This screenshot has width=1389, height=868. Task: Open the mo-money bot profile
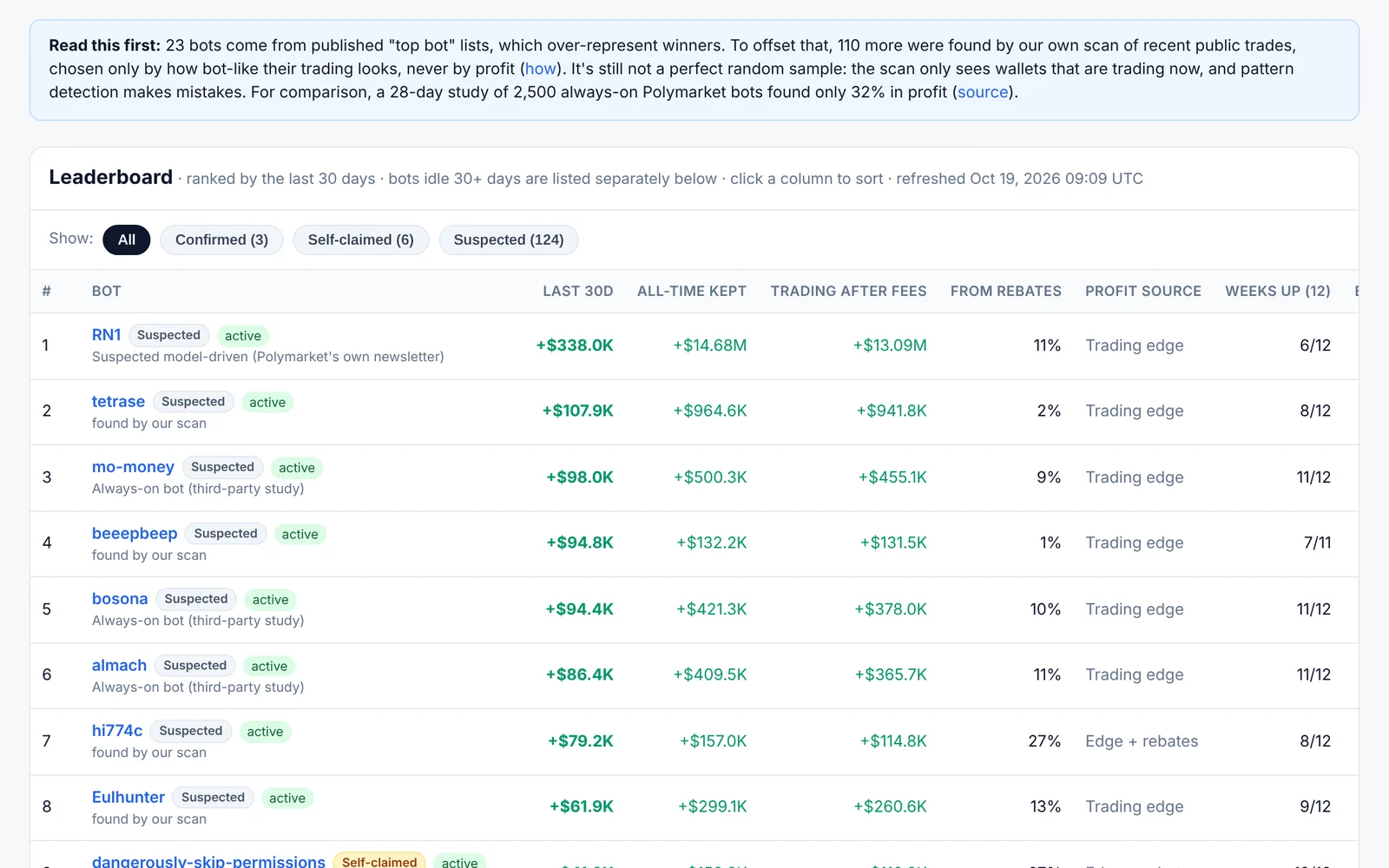pyautogui.click(x=133, y=467)
